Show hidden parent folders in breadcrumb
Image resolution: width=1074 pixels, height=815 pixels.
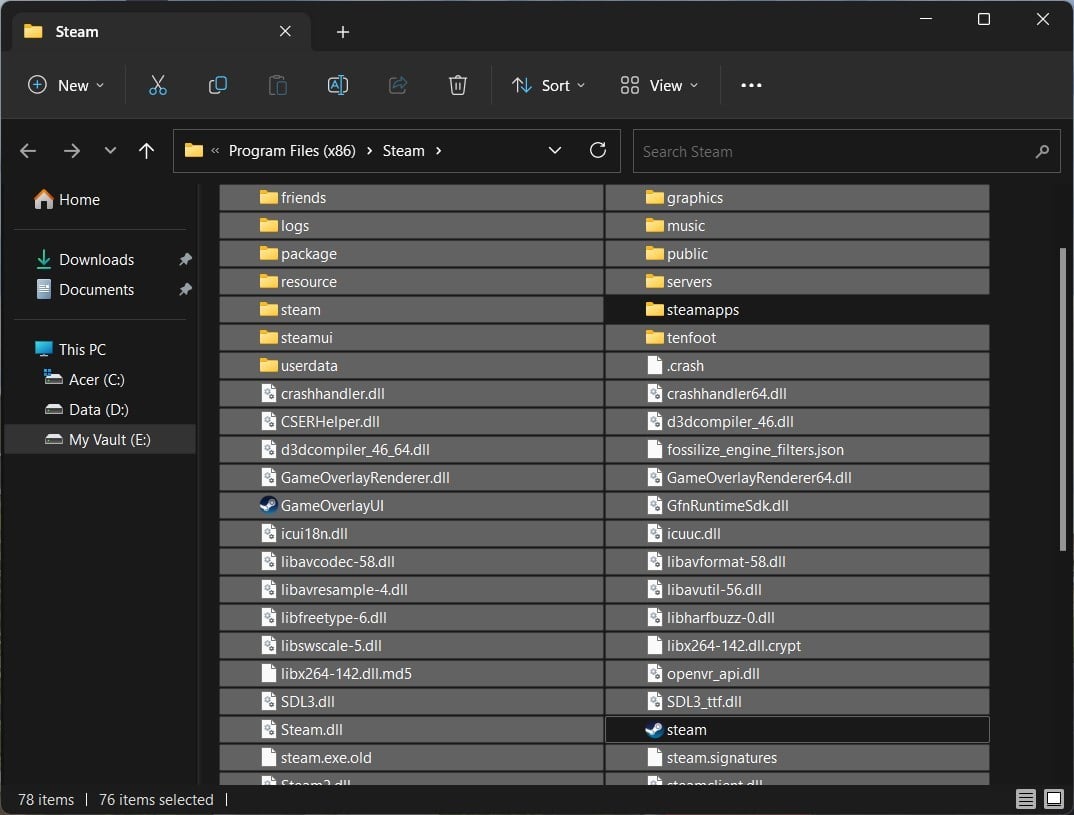(215, 151)
